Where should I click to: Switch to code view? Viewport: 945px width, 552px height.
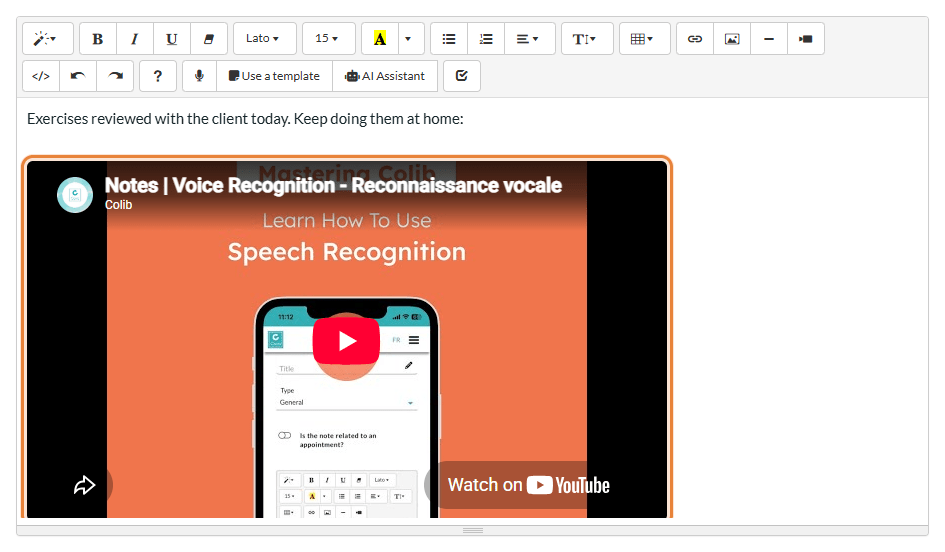pos(41,76)
